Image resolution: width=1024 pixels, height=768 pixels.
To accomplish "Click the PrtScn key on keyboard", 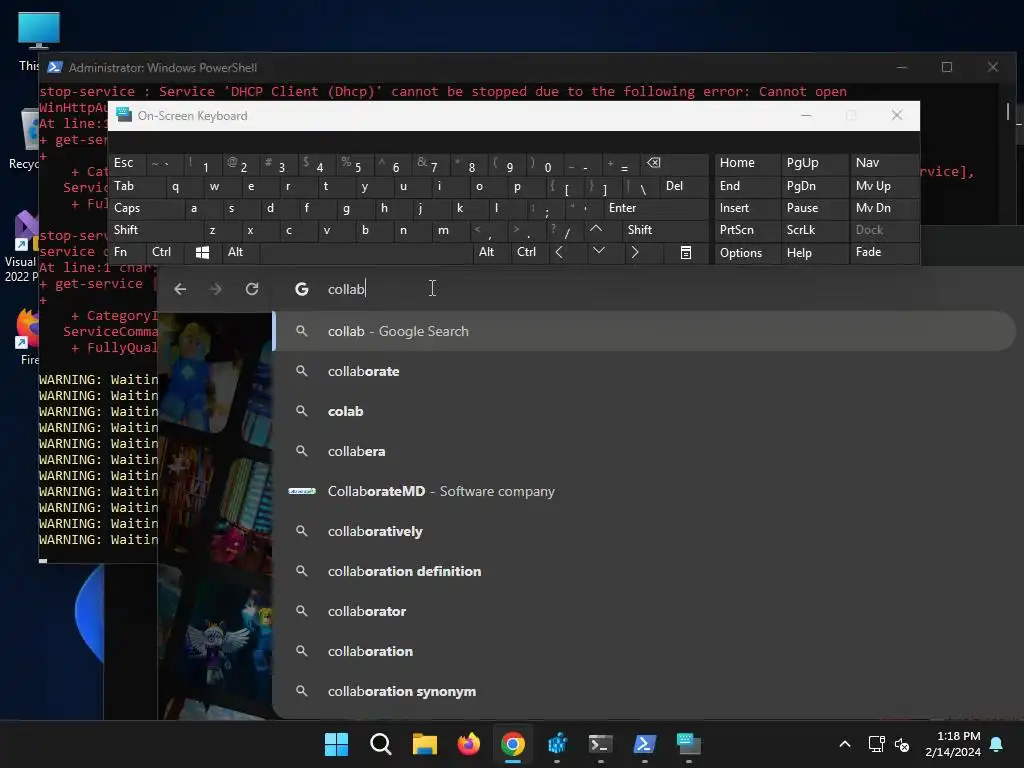I will point(747,230).
